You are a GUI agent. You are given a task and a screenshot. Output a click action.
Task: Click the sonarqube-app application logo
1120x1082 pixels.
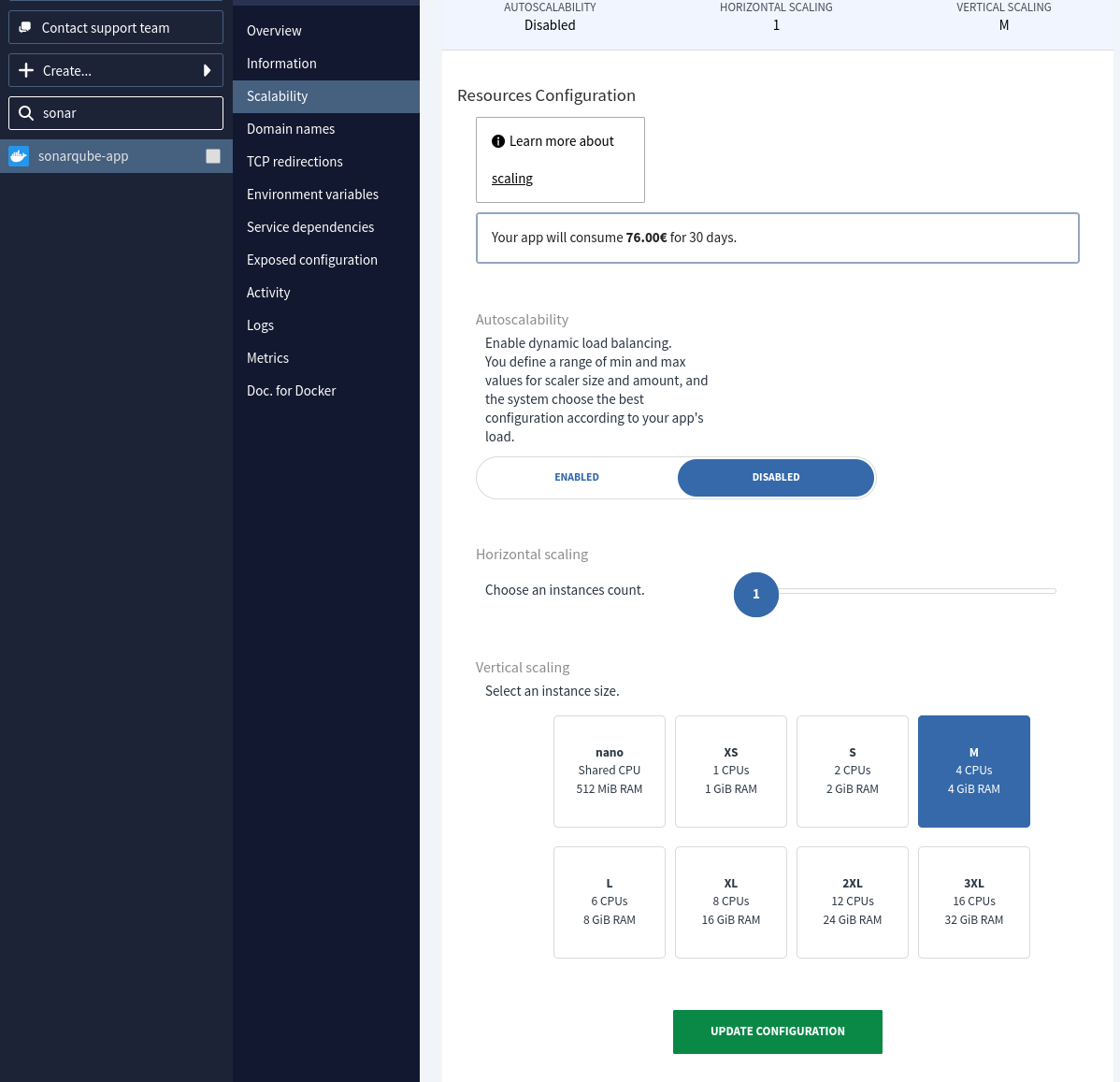click(19, 155)
